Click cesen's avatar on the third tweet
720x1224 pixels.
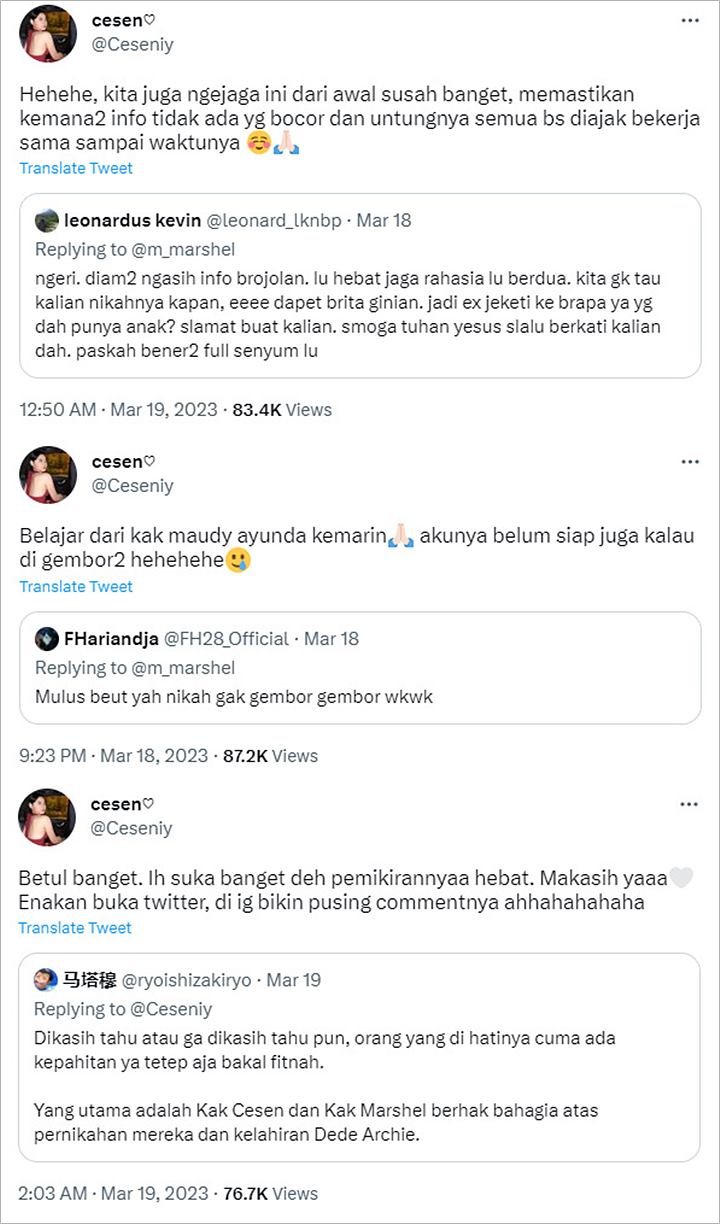(x=48, y=817)
